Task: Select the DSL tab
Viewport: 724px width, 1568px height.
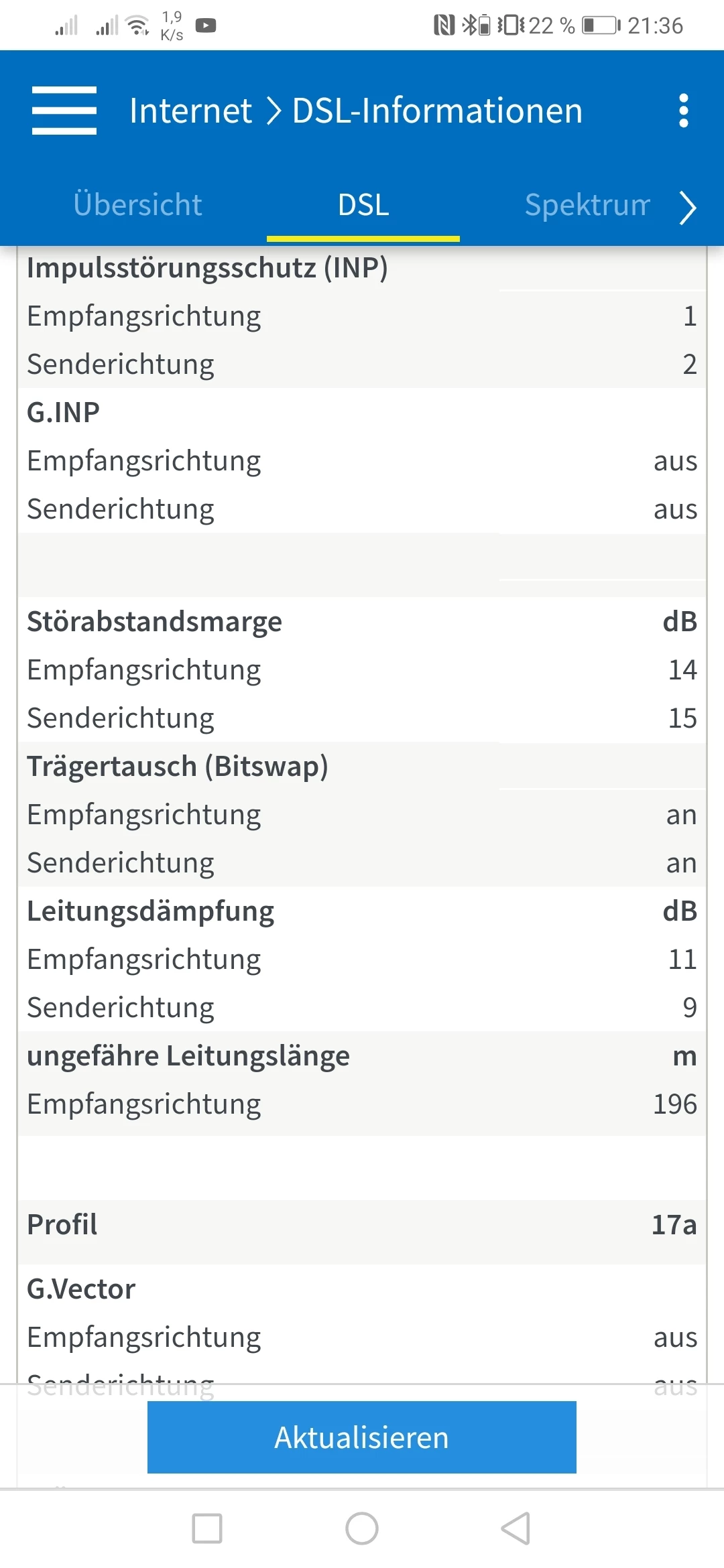Action: point(363,205)
